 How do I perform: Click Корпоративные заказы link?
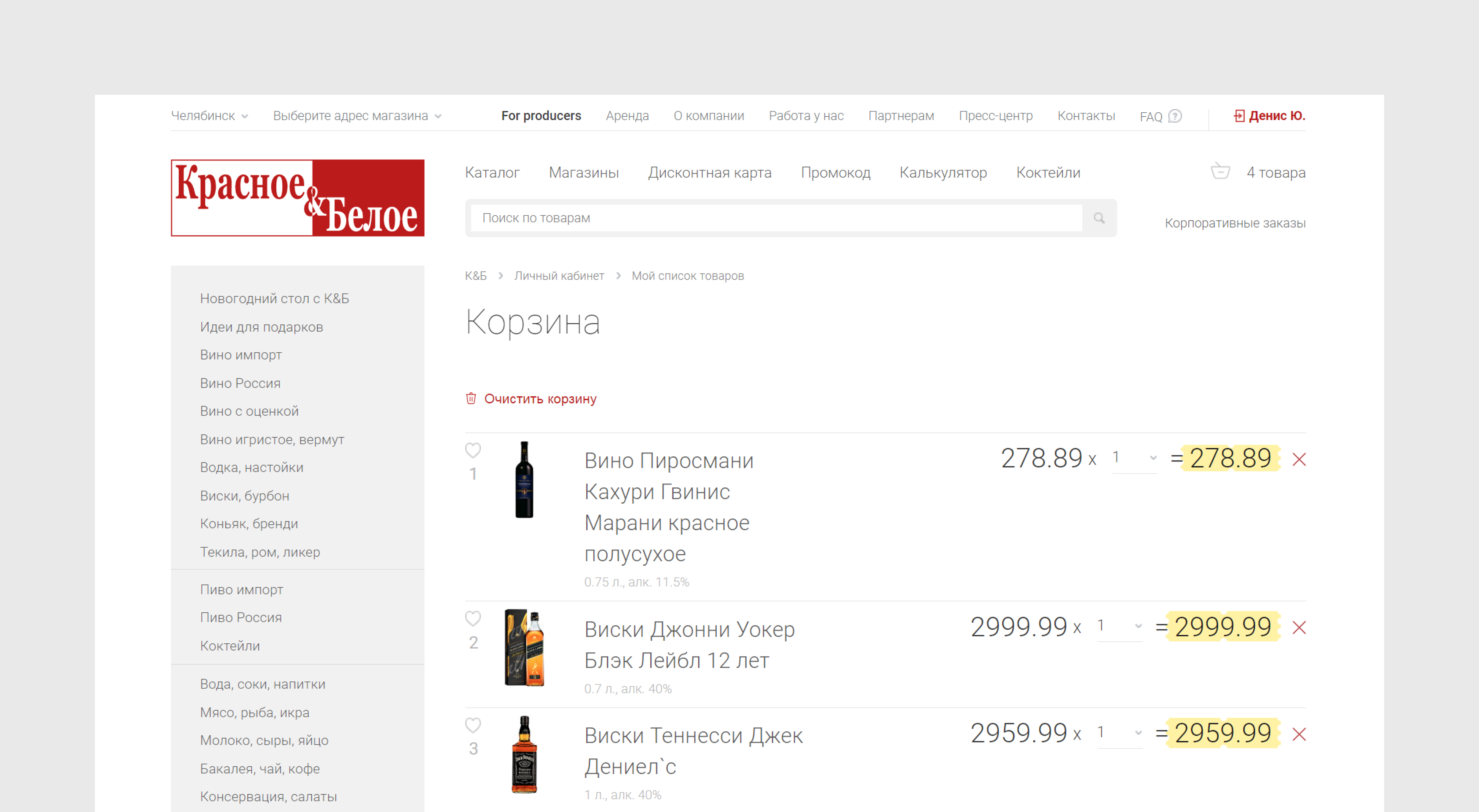point(1235,223)
